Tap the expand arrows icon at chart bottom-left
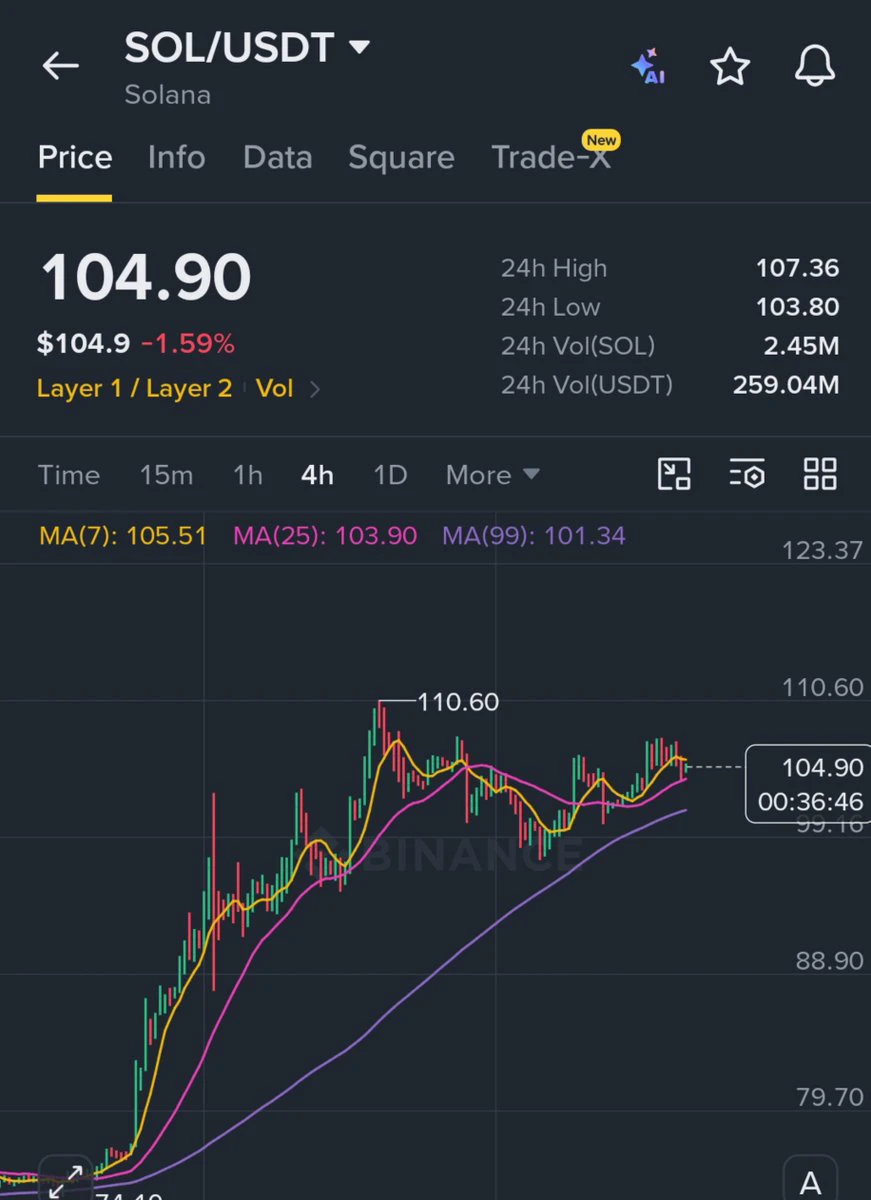 point(66,1180)
